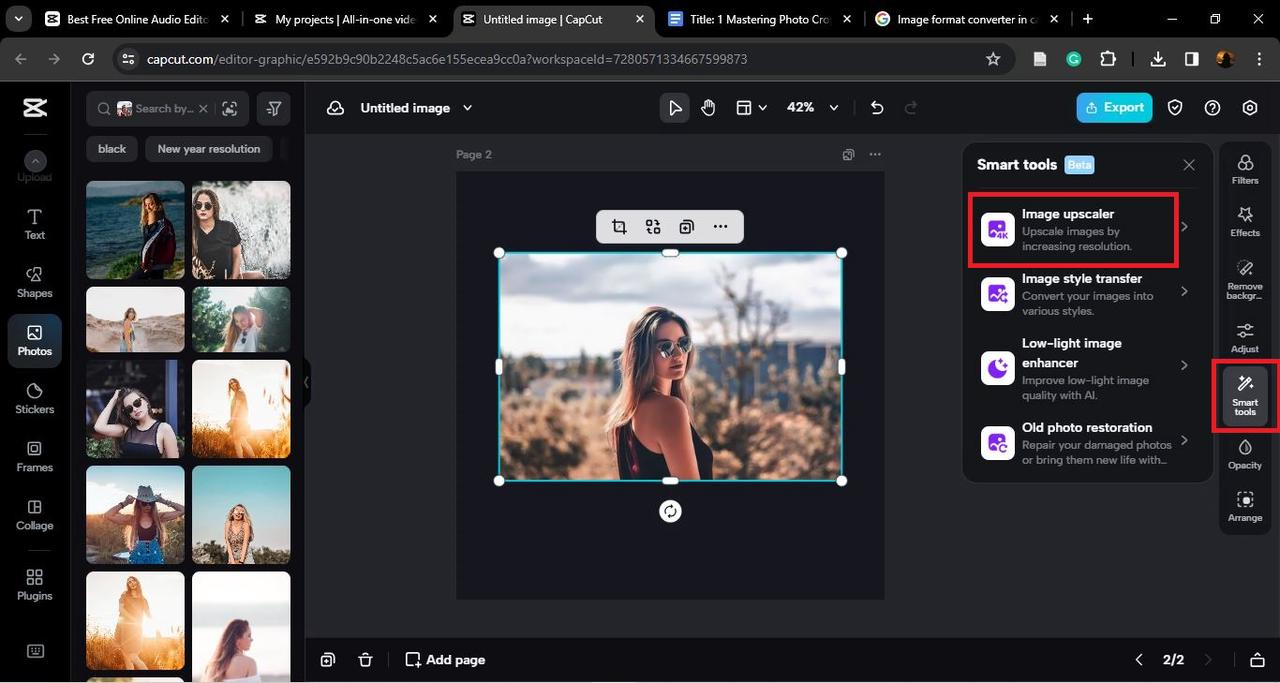Open the help question mark icon
The height and width of the screenshot is (683, 1280).
tap(1212, 108)
